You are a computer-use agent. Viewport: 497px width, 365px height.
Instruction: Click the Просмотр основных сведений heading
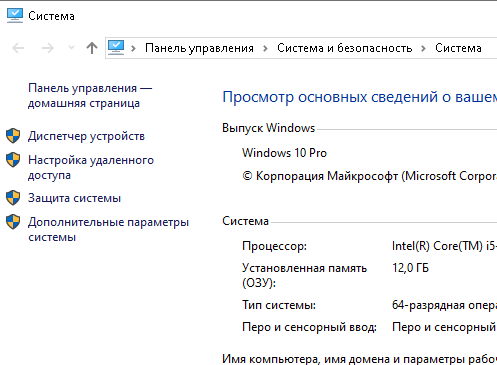click(360, 97)
